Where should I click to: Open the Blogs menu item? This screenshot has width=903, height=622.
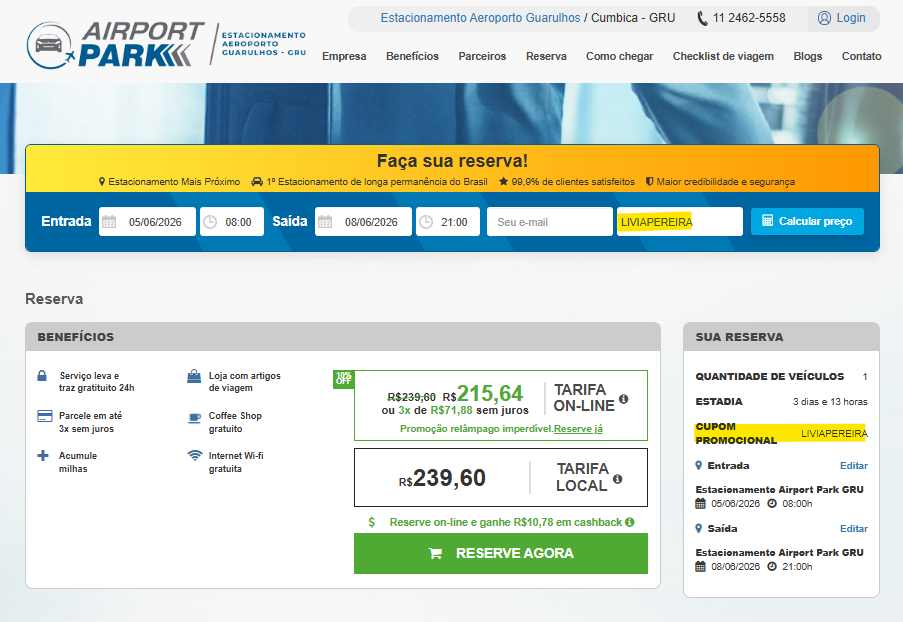click(x=808, y=56)
